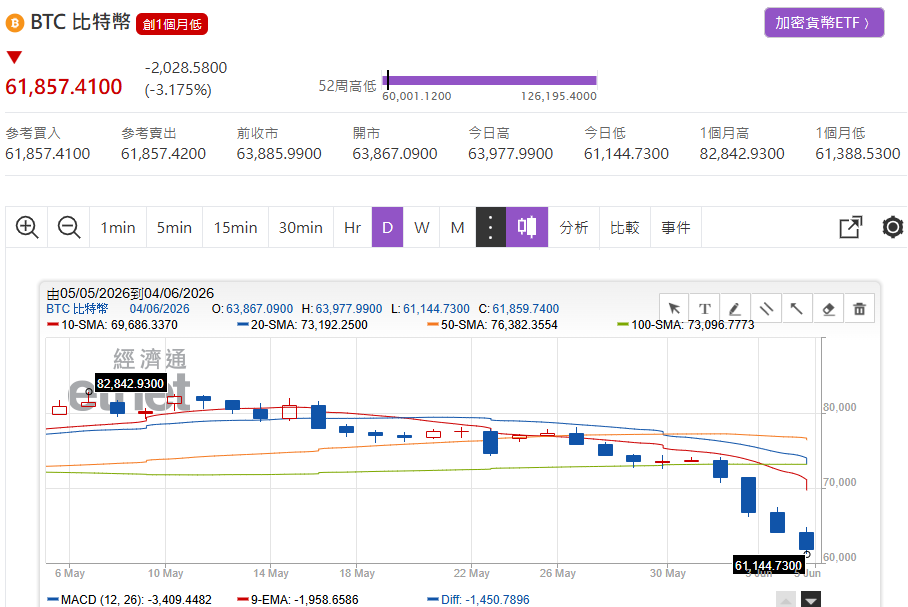Click the zoom out magnifier icon
908x607 pixels.
pyautogui.click(x=69, y=227)
